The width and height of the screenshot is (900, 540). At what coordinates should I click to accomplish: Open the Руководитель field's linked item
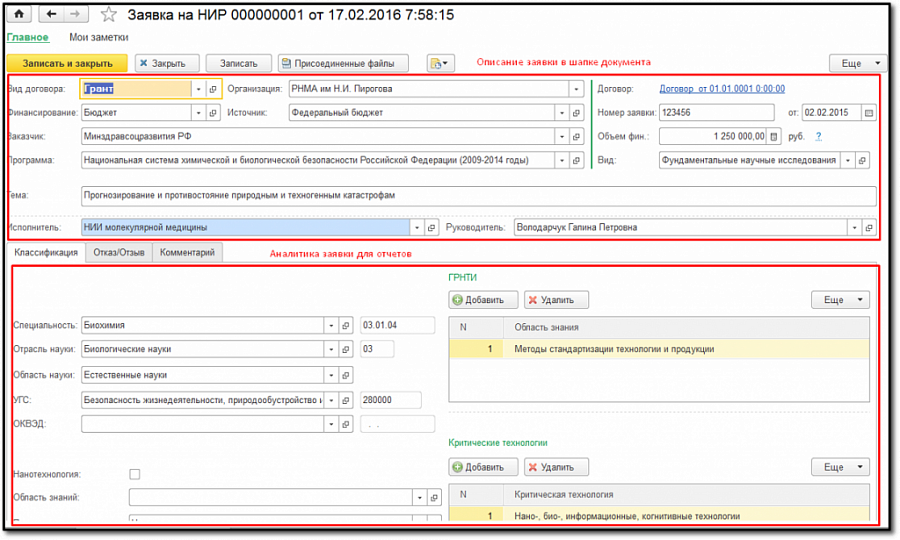pyautogui.click(x=869, y=228)
